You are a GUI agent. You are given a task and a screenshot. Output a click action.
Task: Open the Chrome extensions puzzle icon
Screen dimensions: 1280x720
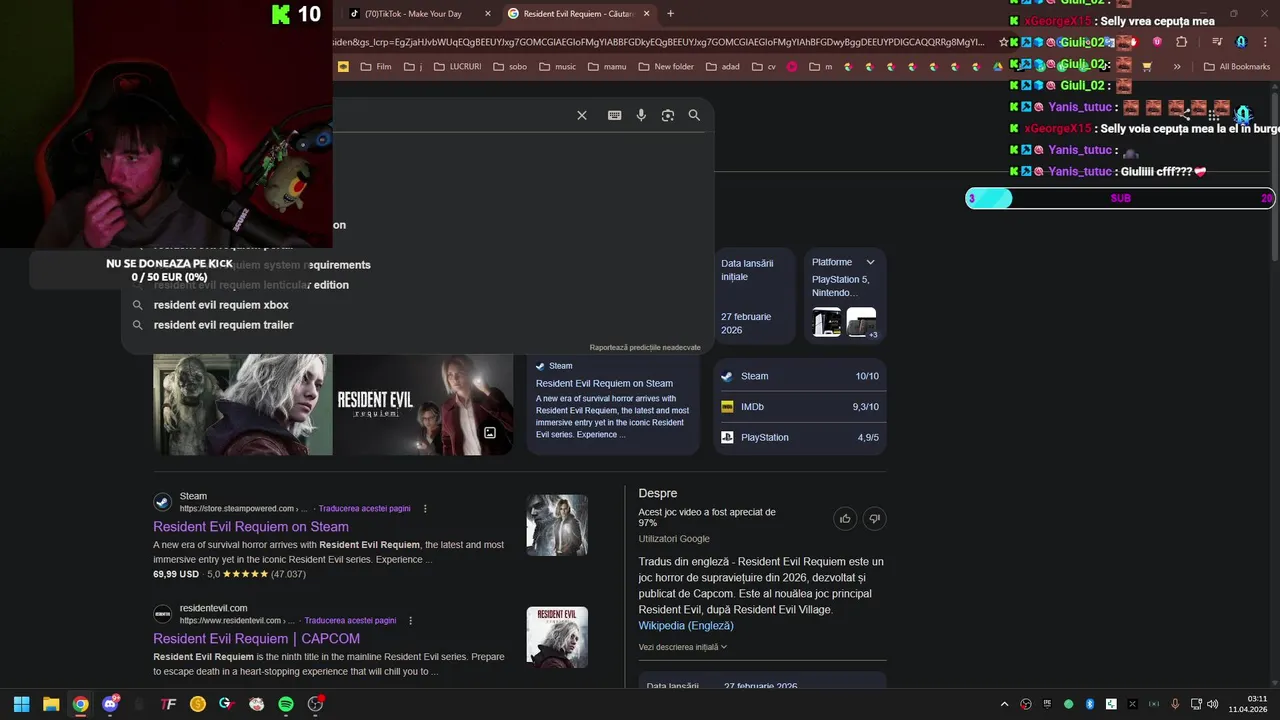tap(1181, 42)
